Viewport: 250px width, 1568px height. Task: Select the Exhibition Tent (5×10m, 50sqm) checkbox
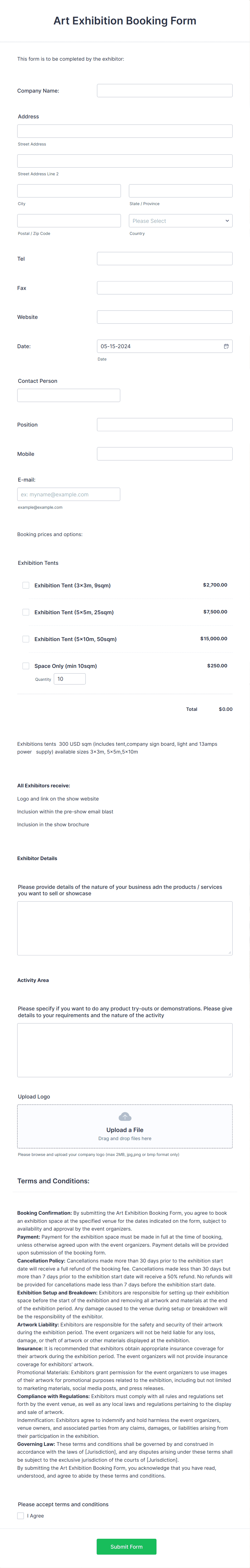click(x=26, y=639)
